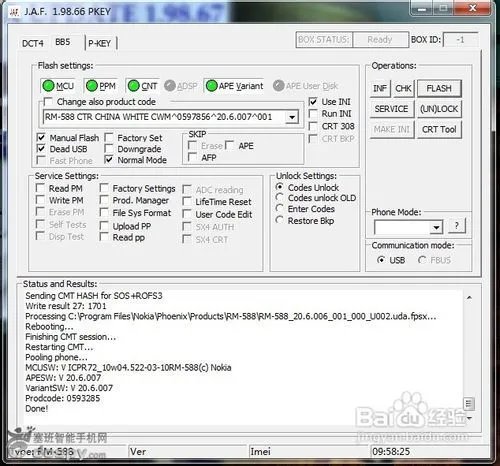This screenshot has height=466, width=500.
Task: Click the CRT Tool button
Action: click(x=439, y=129)
